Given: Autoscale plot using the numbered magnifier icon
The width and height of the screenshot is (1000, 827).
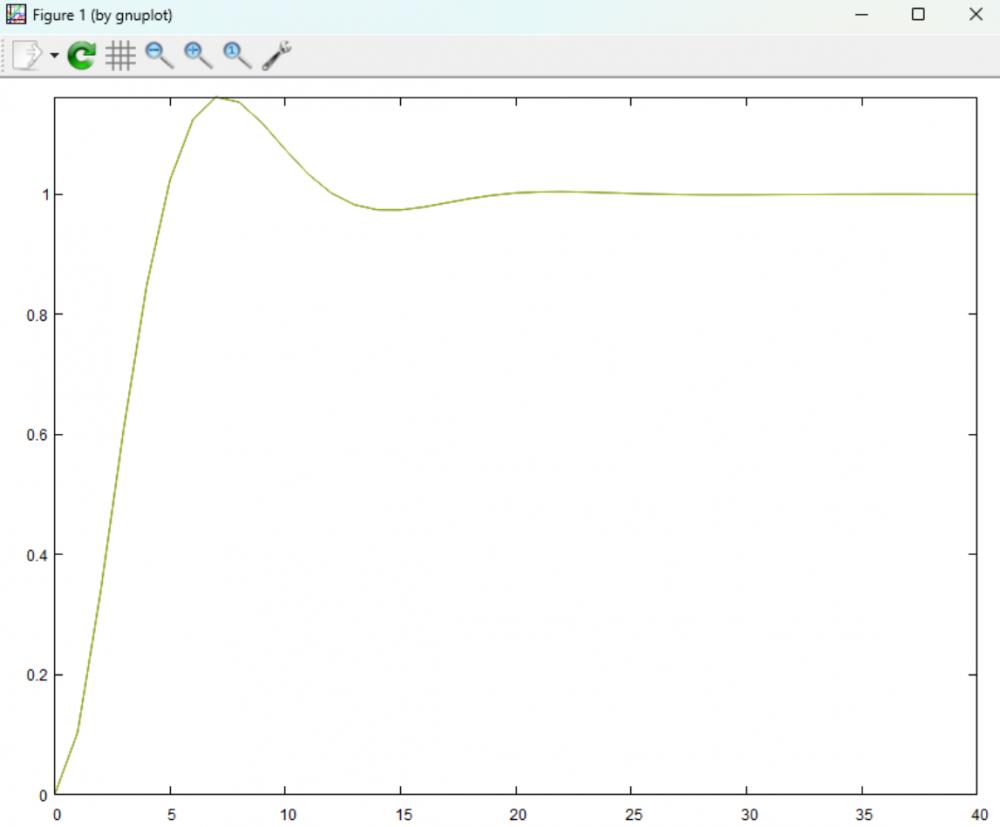Looking at the screenshot, I should tap(237, 56).
